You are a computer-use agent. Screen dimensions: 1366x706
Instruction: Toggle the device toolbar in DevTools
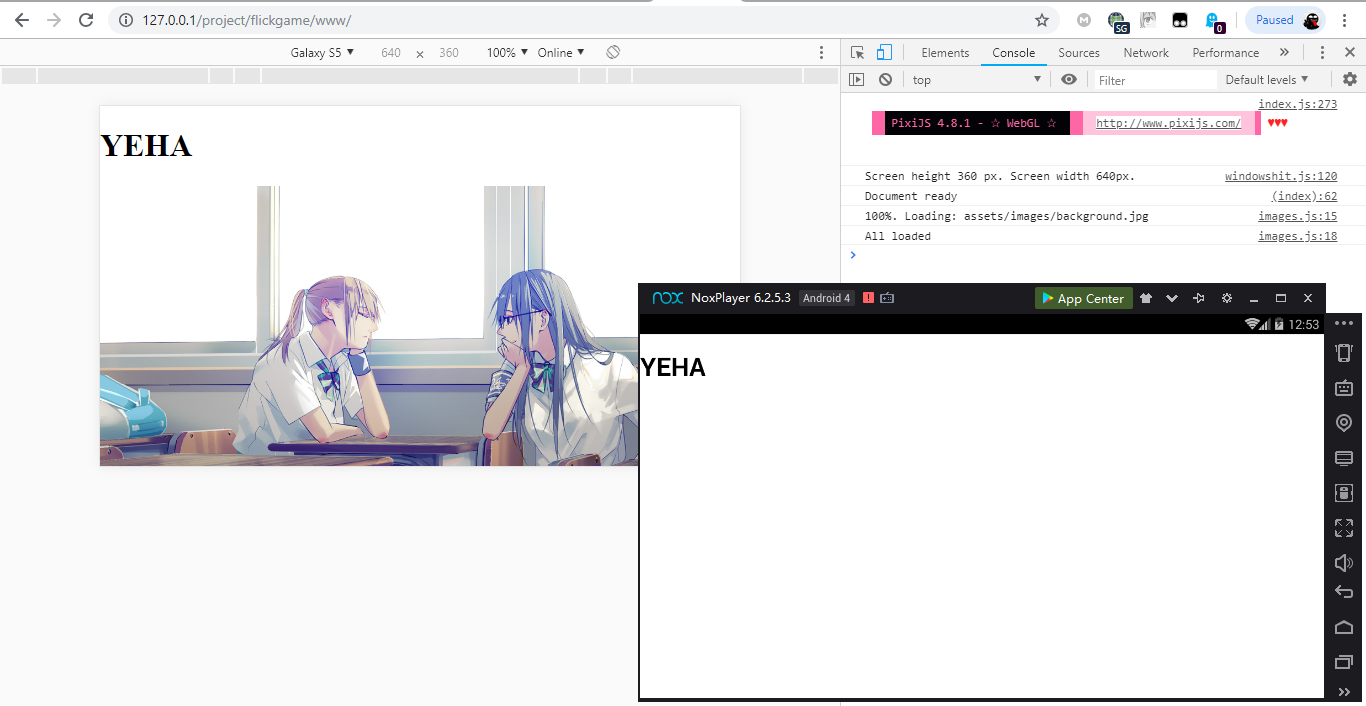pyautogui.click(x=884, y=53)
